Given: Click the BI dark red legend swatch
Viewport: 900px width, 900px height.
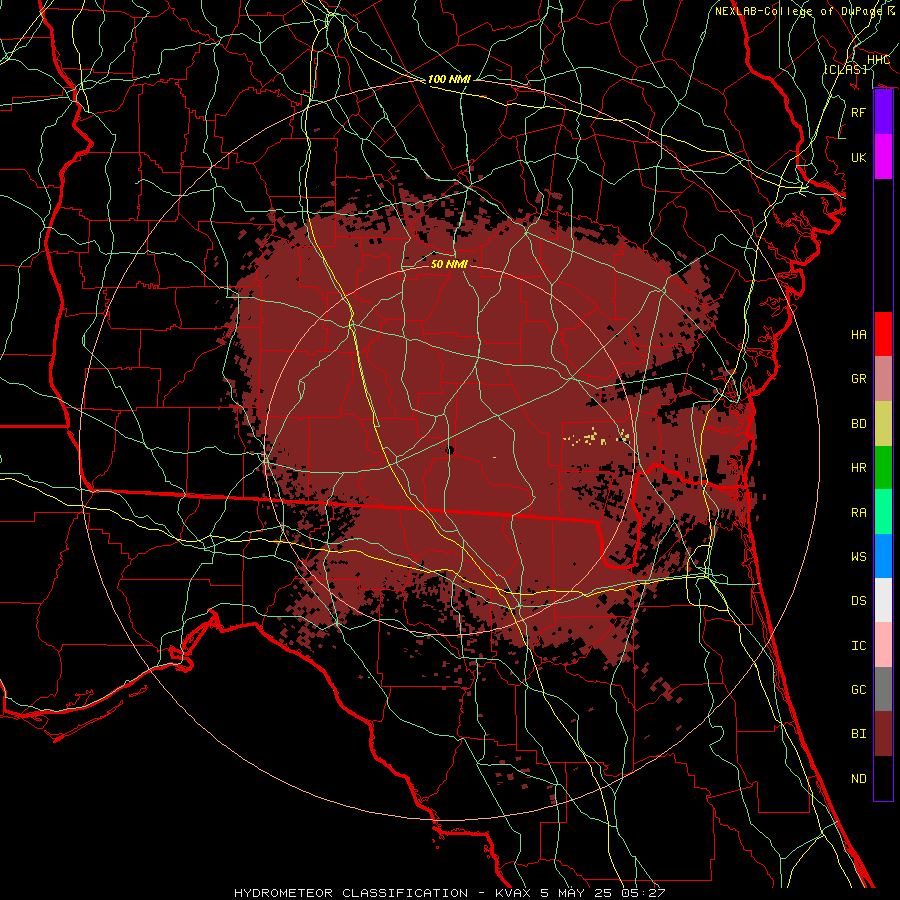Looking at the screenshot, I should (x=883, y=734).
